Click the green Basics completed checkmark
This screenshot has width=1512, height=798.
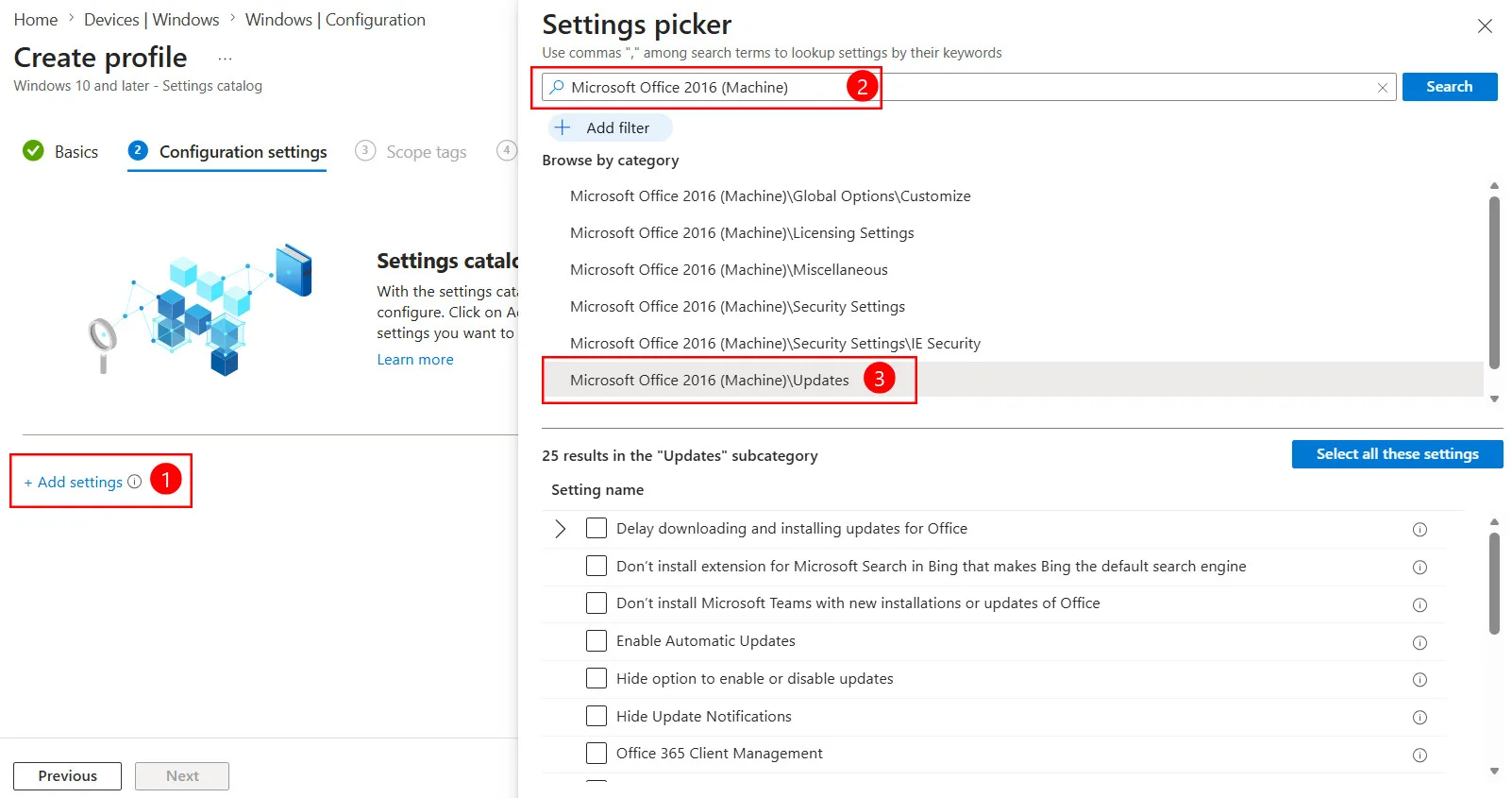point(33,151)
